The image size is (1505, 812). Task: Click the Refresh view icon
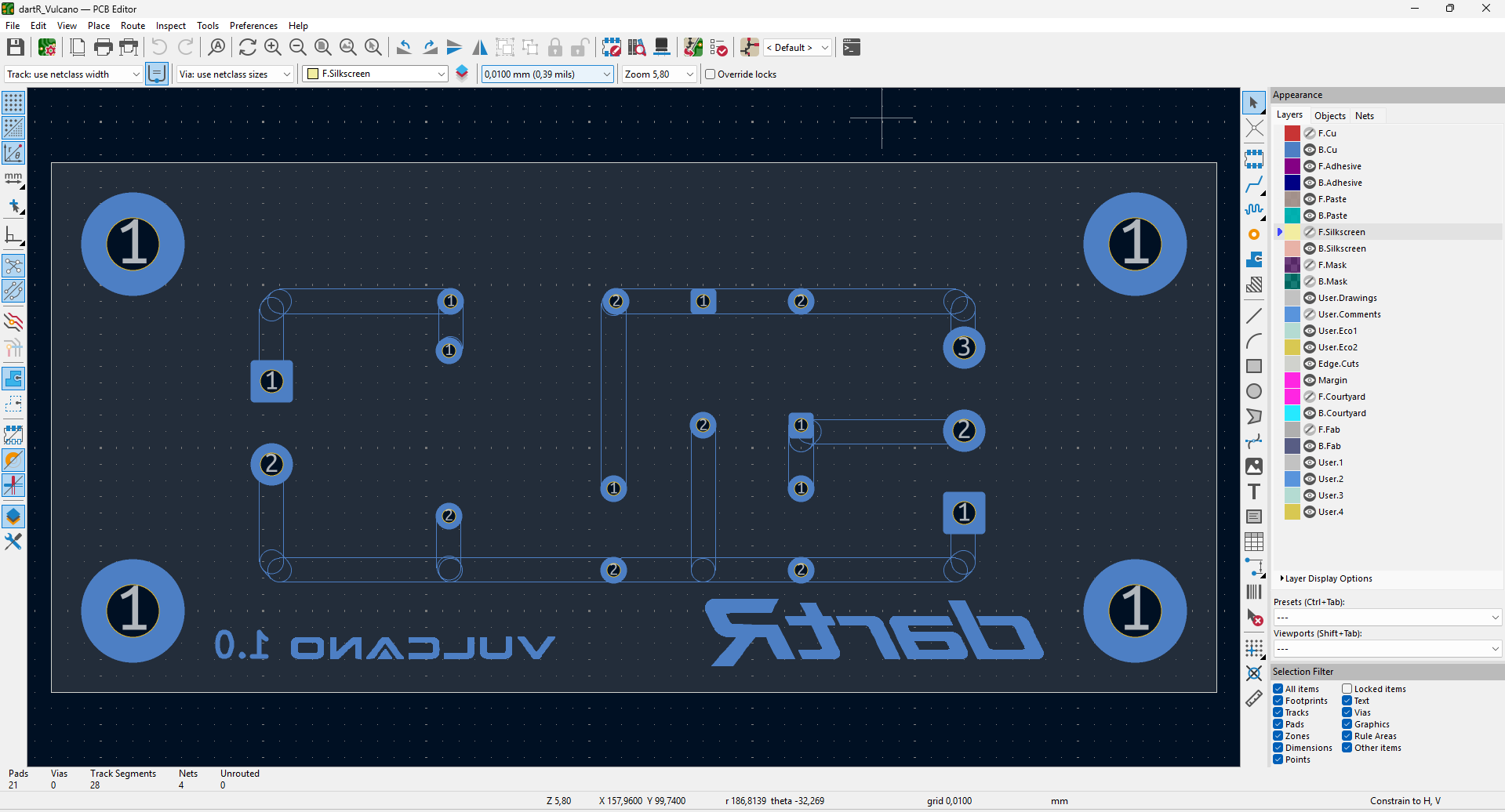(x=248, y=47)
